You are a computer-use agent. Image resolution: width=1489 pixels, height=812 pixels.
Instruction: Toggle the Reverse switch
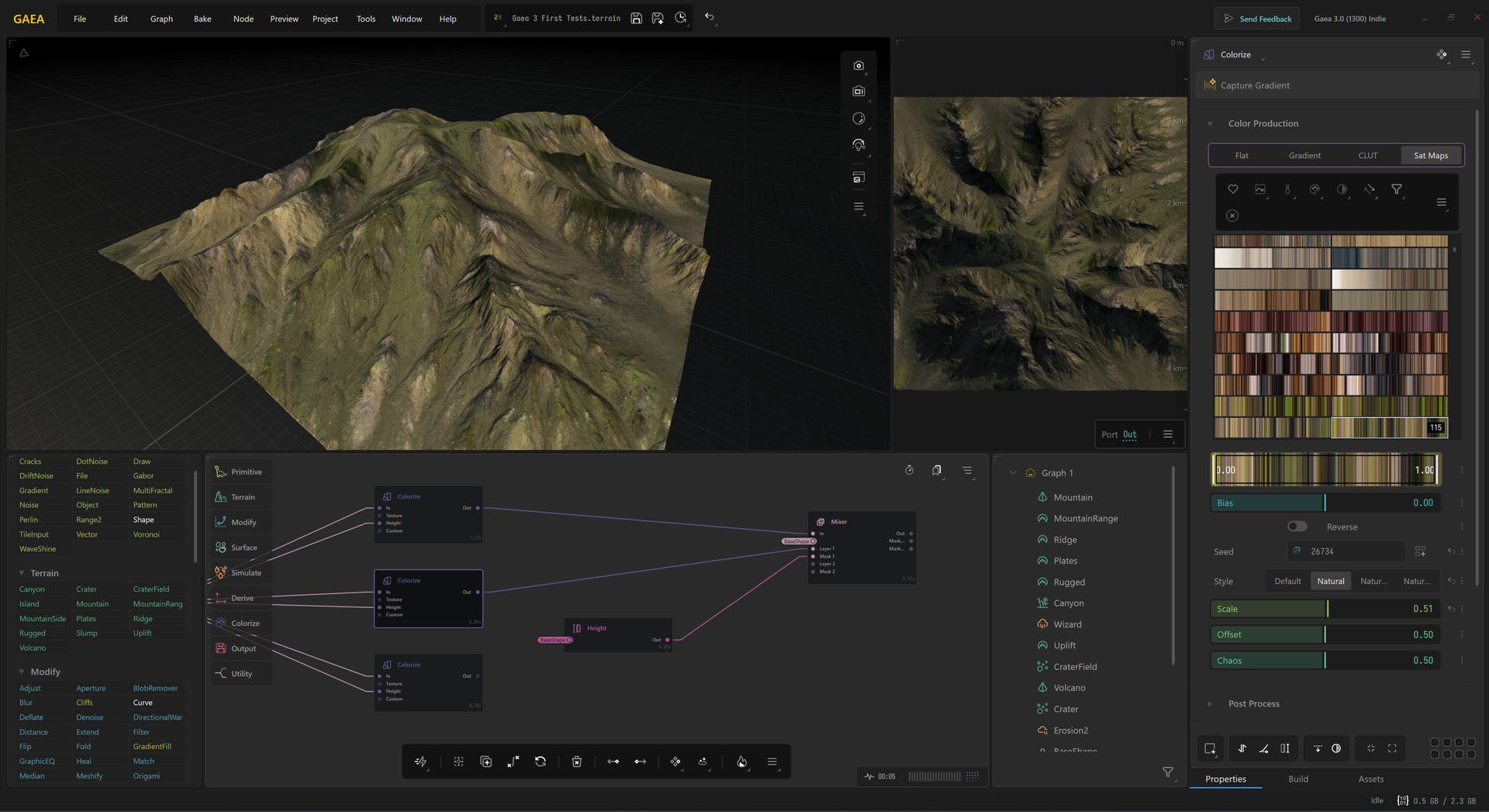(x=1297, y=527)
